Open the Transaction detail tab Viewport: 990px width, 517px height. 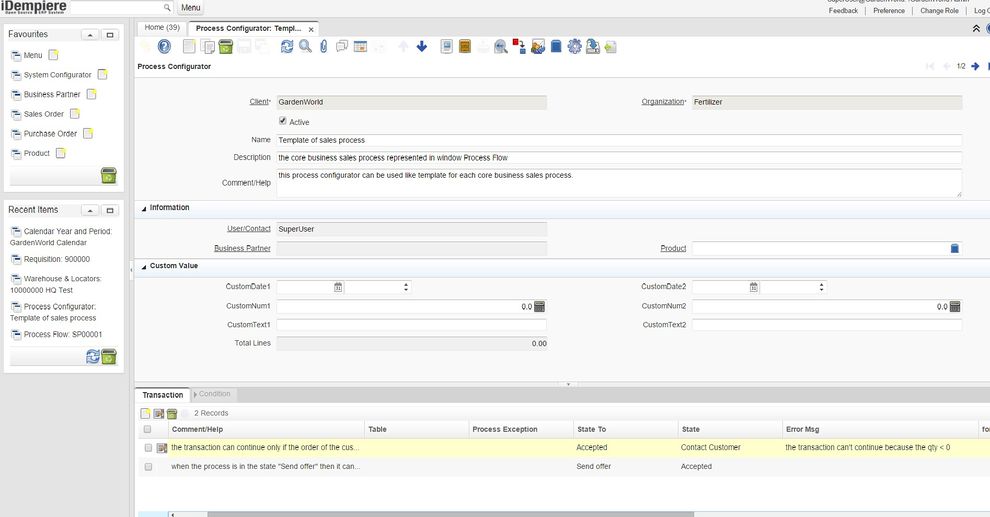tap(161, 394)
